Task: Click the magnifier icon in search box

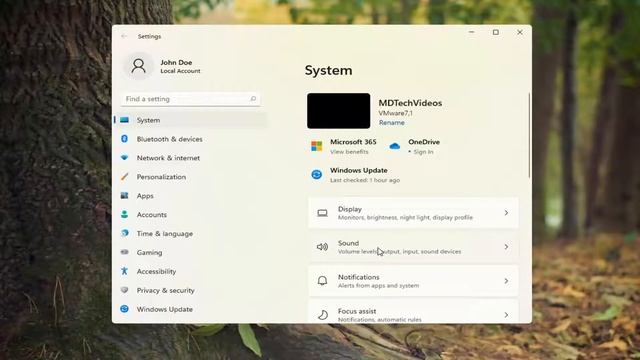Action: (x=253, y=99)
